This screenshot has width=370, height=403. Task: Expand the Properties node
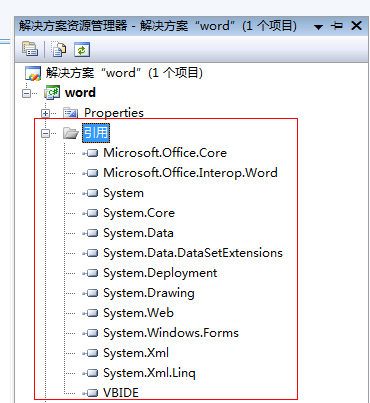click(46, 113)
